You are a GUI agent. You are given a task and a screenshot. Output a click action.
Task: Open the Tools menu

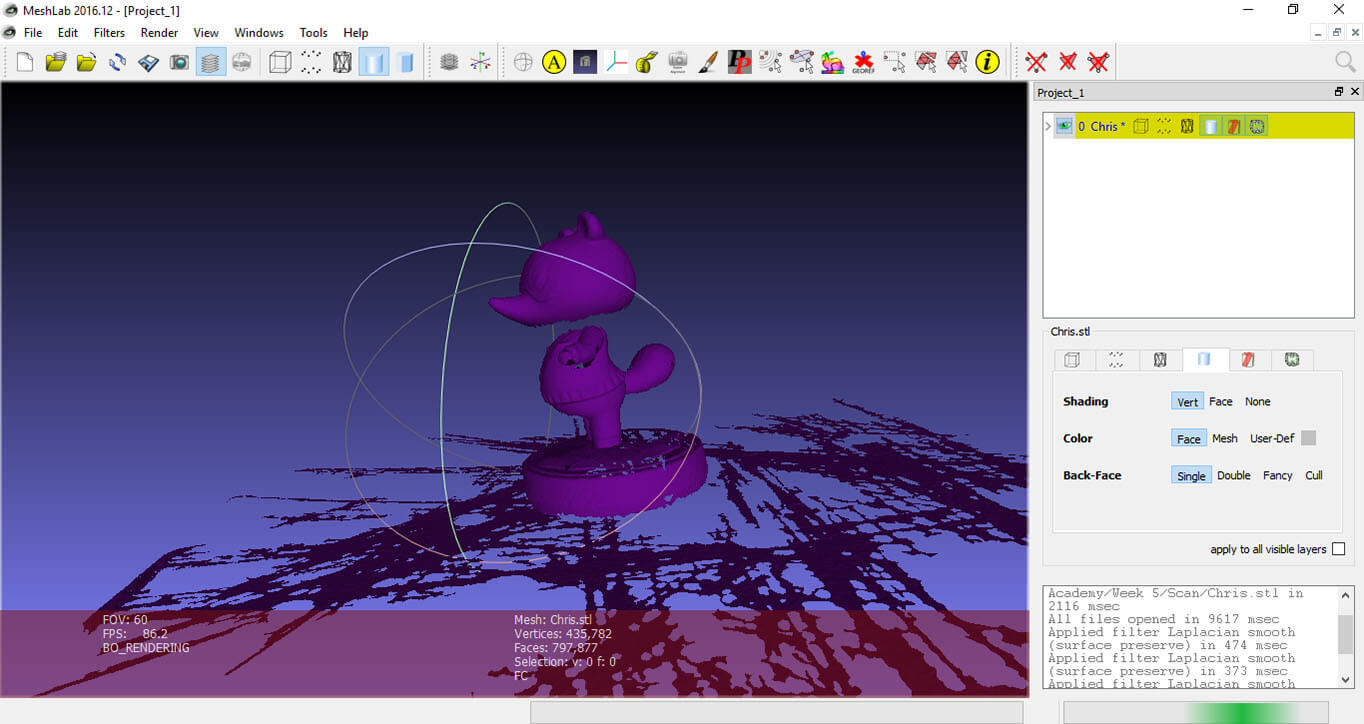(314, 33)
